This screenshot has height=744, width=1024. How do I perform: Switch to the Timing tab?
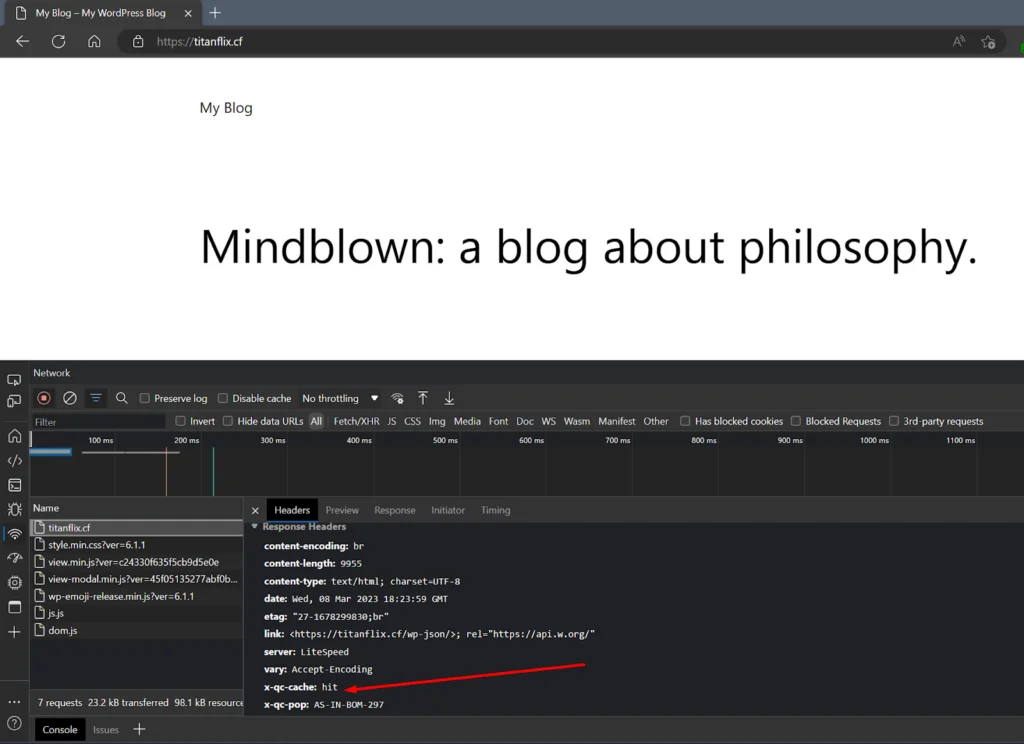click(495, 510)
